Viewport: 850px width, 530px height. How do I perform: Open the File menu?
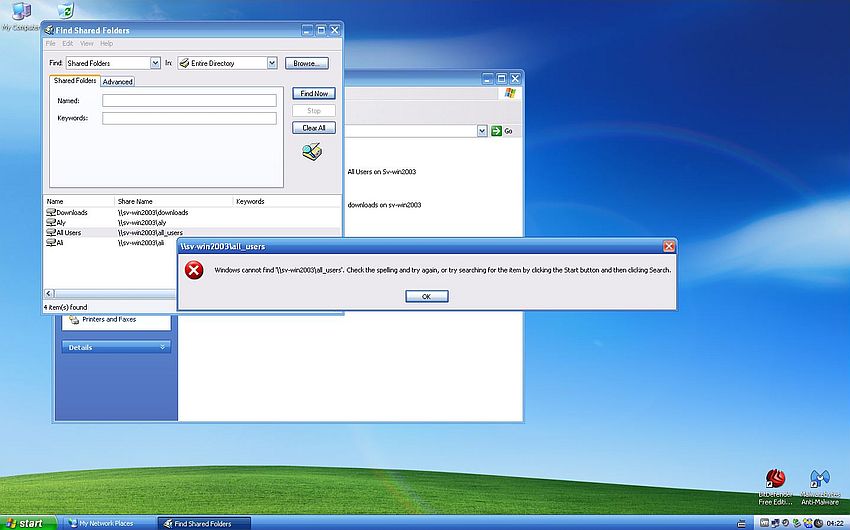[51, 44]
